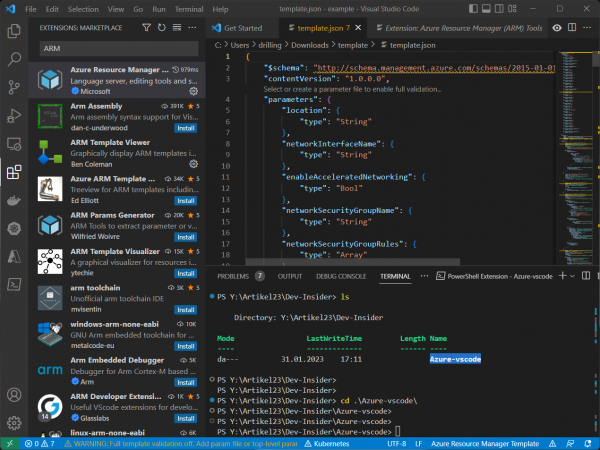Open the Help menu
The image size is (600, 450).
[x=220, y=9]
